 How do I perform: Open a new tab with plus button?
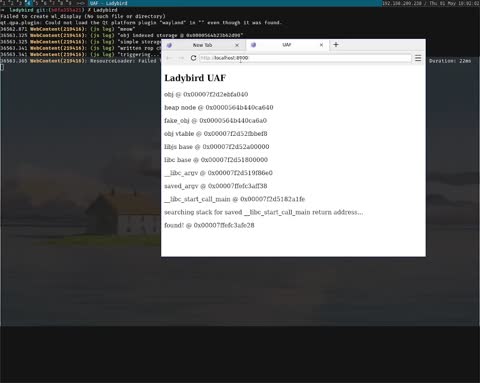pos(336,45)
